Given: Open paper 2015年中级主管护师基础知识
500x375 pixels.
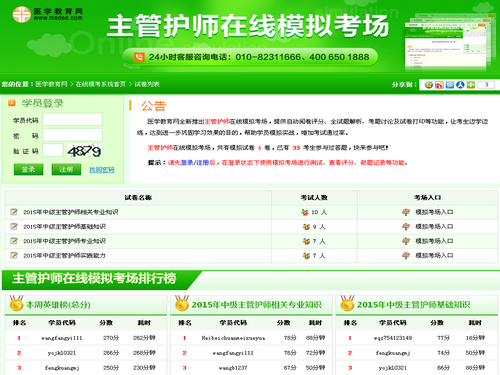Looking at the screenshot, I should 64,227.
